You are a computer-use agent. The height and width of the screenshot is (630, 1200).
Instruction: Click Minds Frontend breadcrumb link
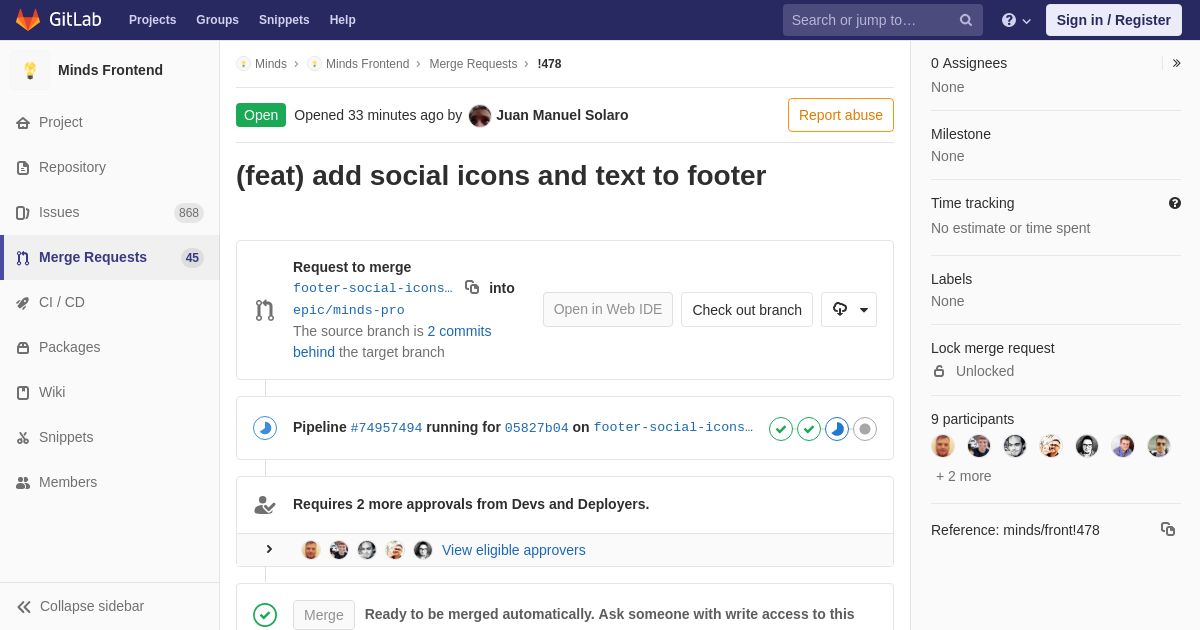click(x=367, y=64)
